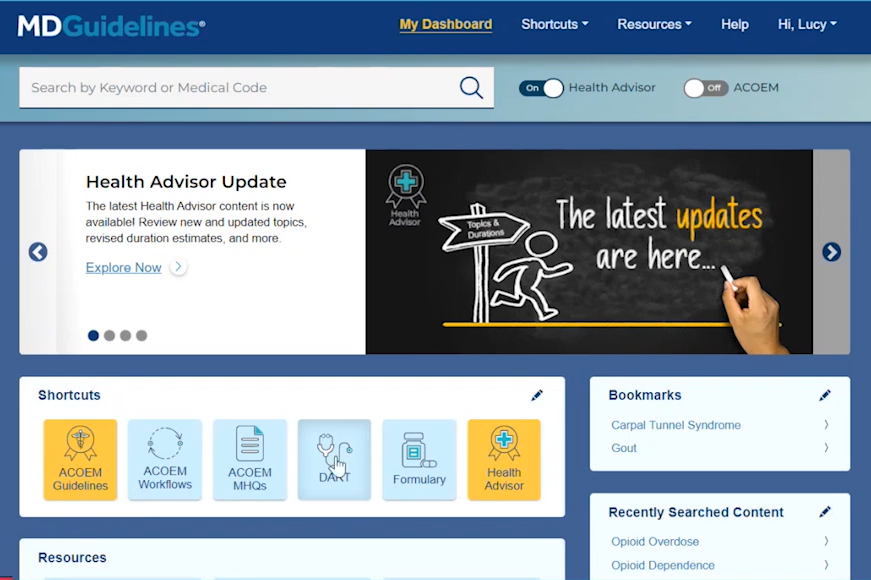Expand the Resources dropdown menu
This screenshot has height=580, width=871.
click(x=654, y=24)
